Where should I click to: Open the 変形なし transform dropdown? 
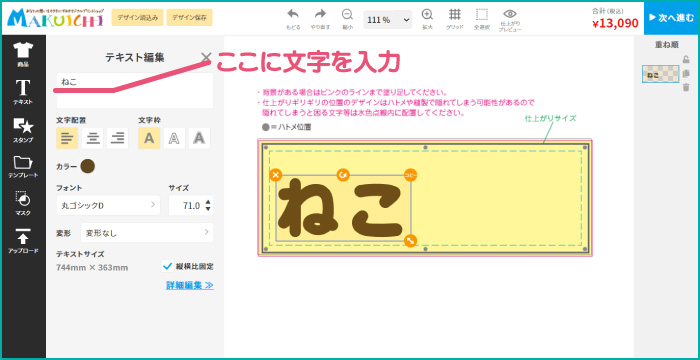(147, 232)
